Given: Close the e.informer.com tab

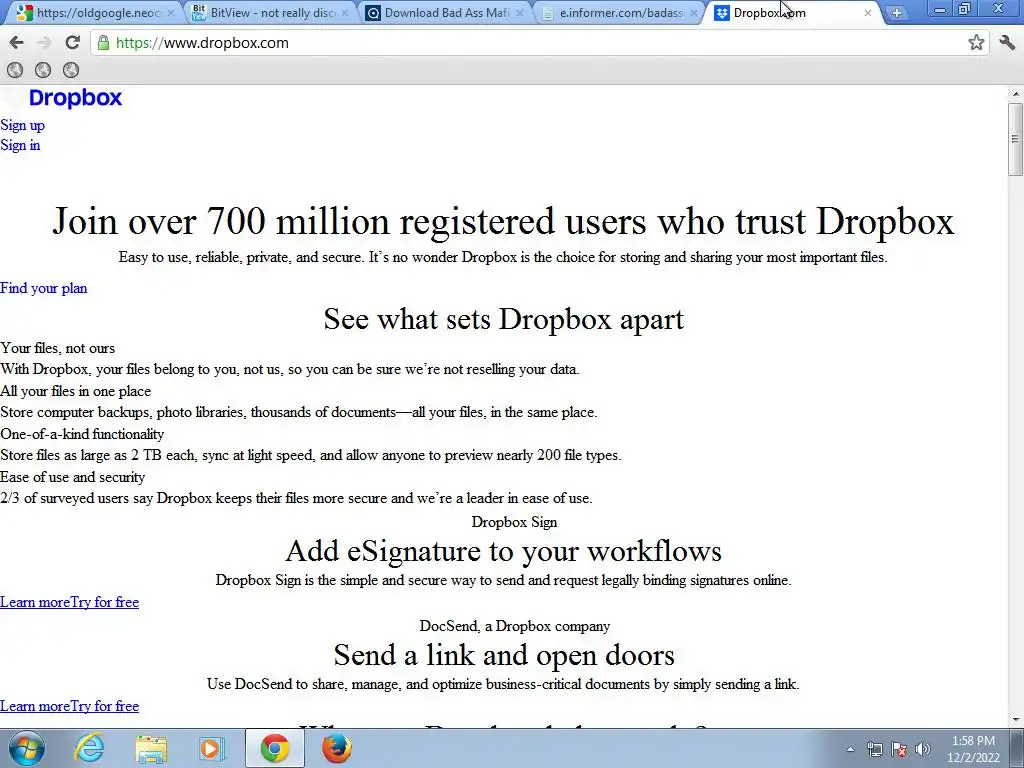Looking at the screenshot, I should (694, 12).
